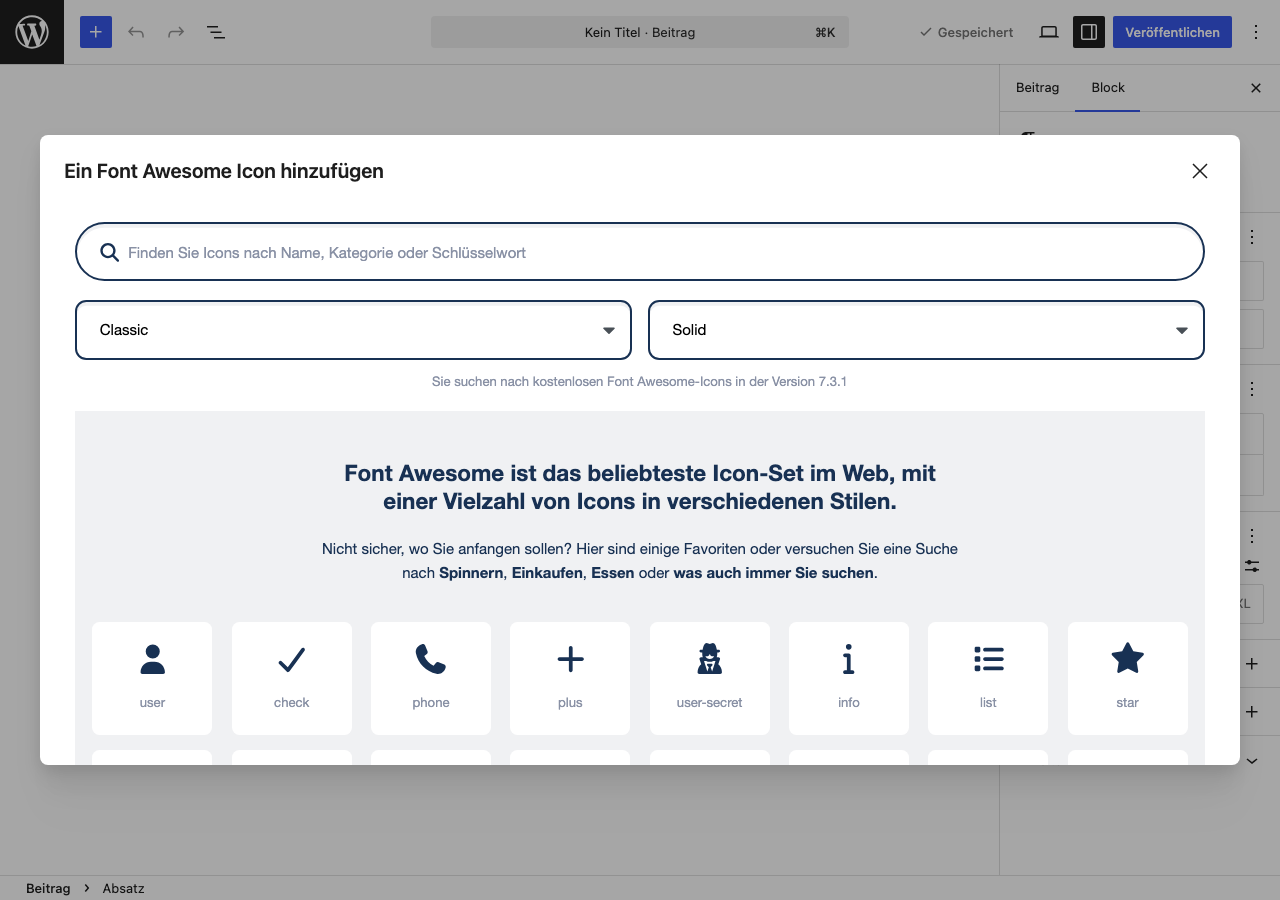Open the block inserter plus button
This screenshot has width=1280, height=900.
[96, 32]
